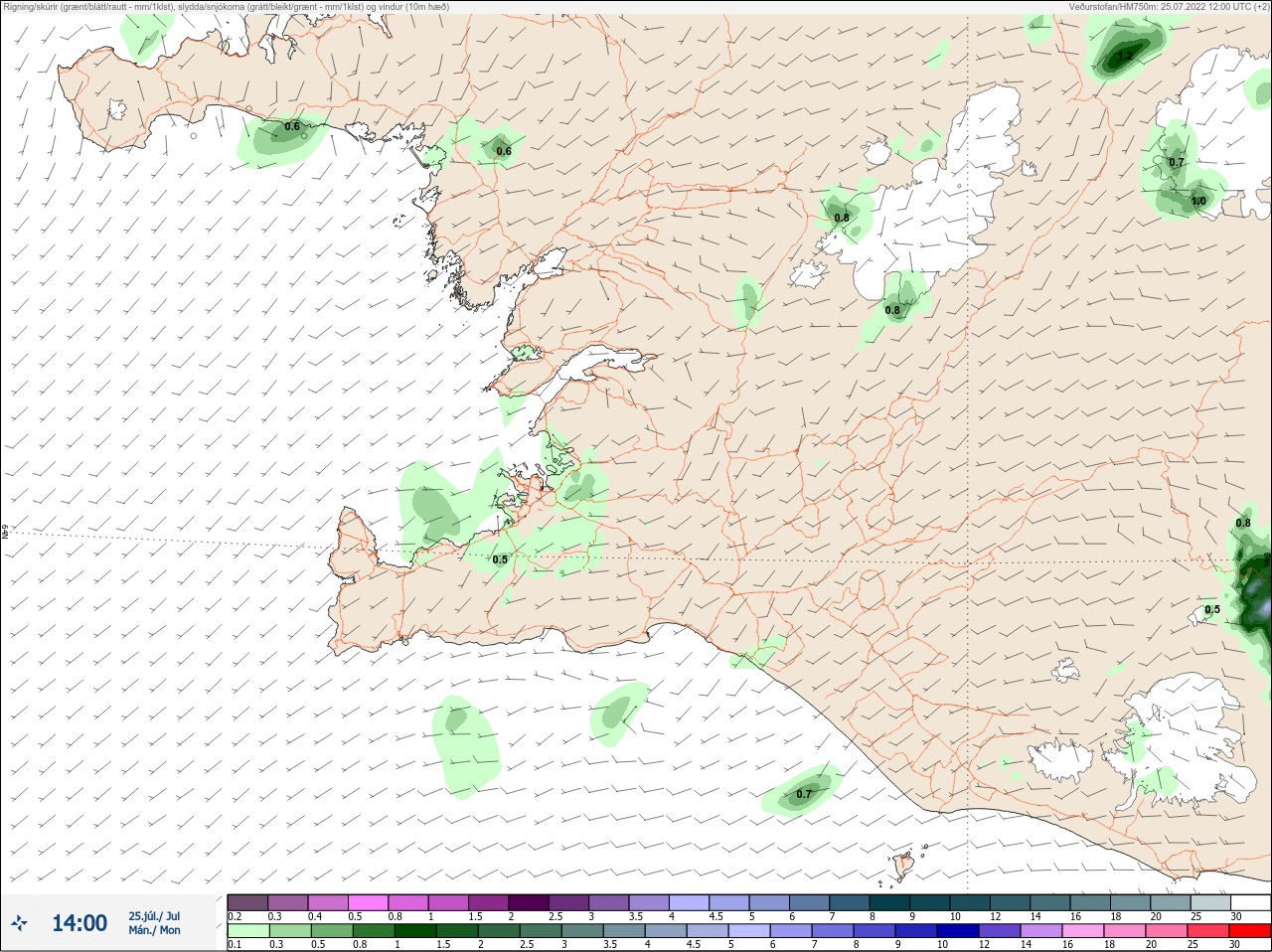Pick lower legend swatch starting at 0.3
This screenshot has width=1272, height=952.
coord(288,930)
